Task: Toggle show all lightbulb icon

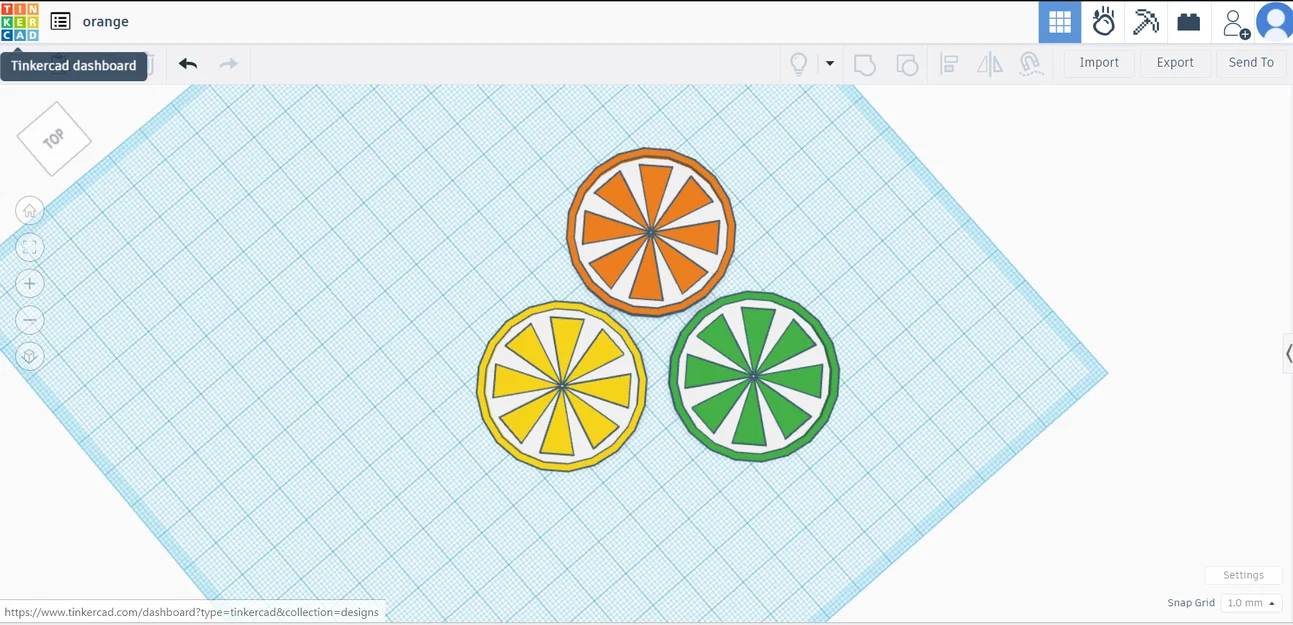Action: tap(798, 64)
